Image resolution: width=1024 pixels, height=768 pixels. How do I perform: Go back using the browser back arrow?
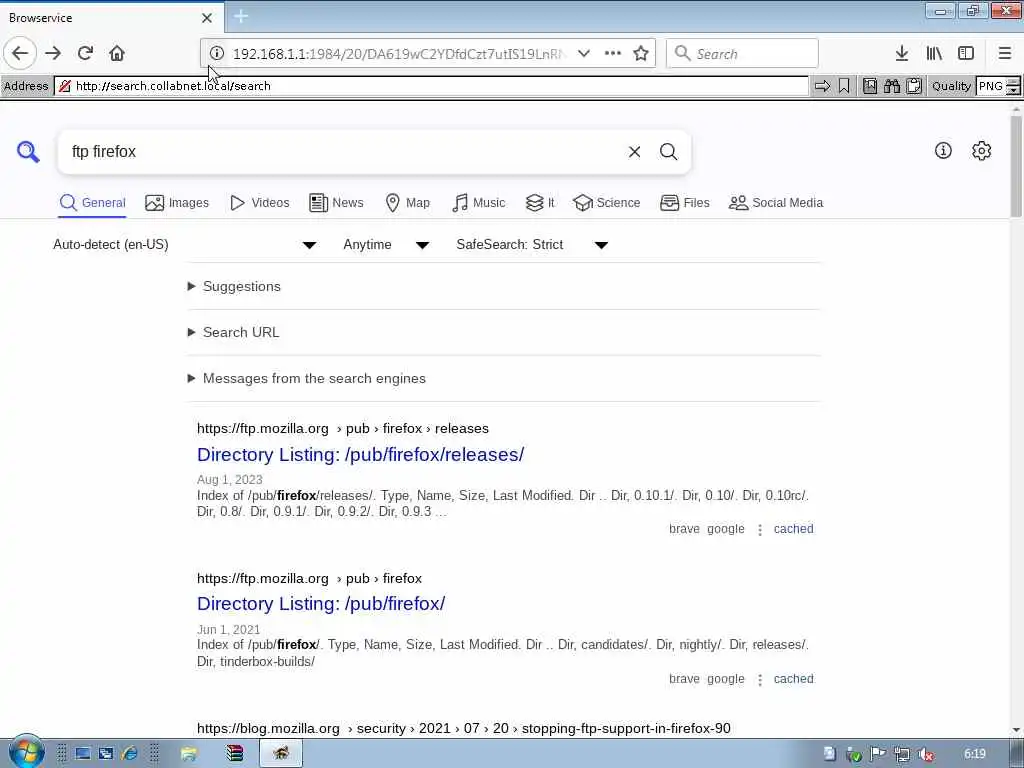point(20,54)
